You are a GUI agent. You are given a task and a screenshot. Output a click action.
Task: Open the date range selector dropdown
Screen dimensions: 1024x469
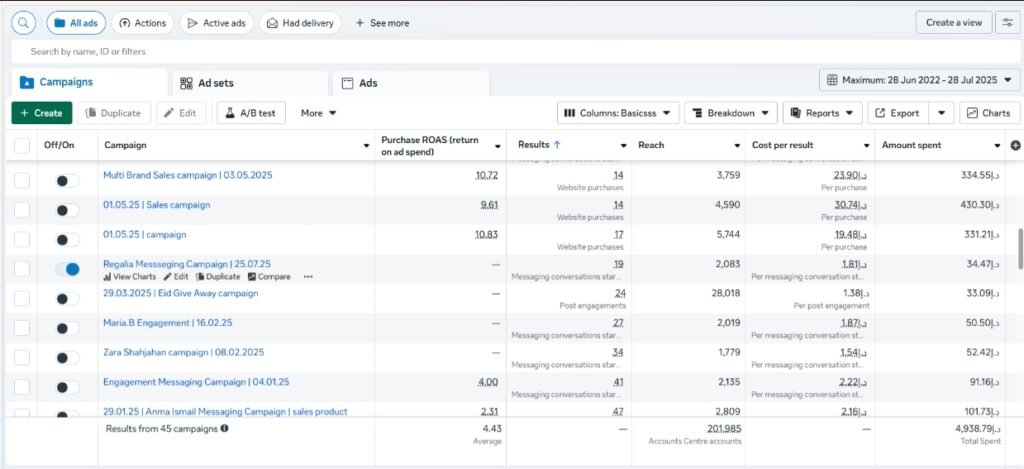click(x=919, y=80)
